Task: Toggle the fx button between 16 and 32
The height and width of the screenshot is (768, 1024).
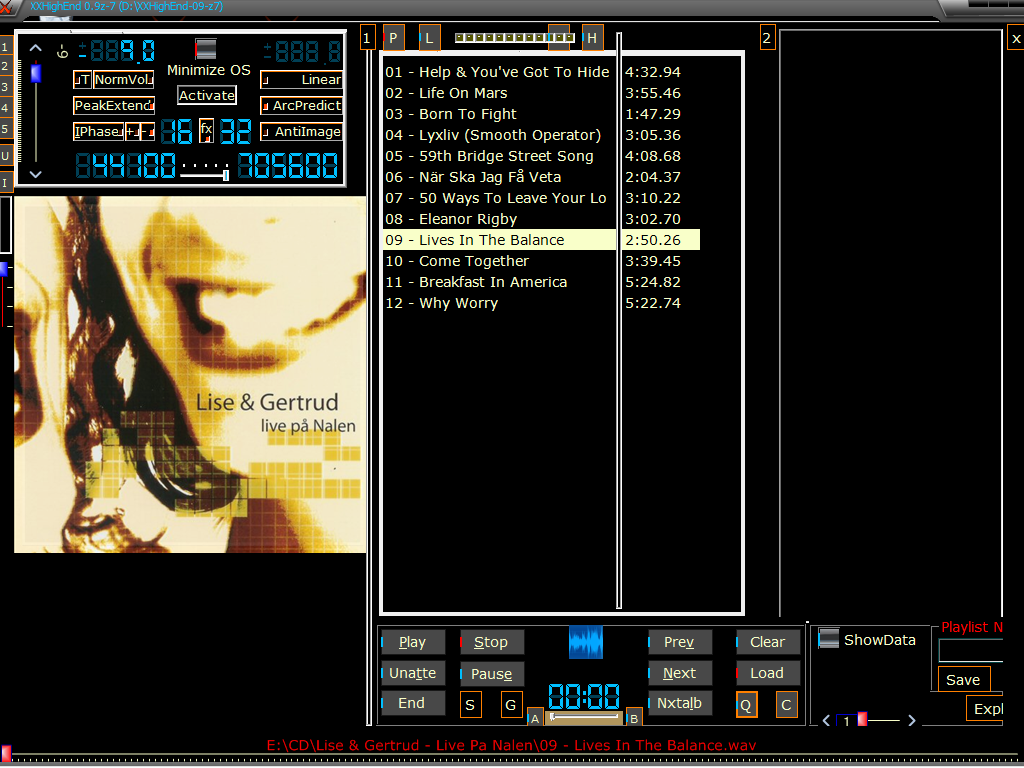Action: [x=206, y=131]
